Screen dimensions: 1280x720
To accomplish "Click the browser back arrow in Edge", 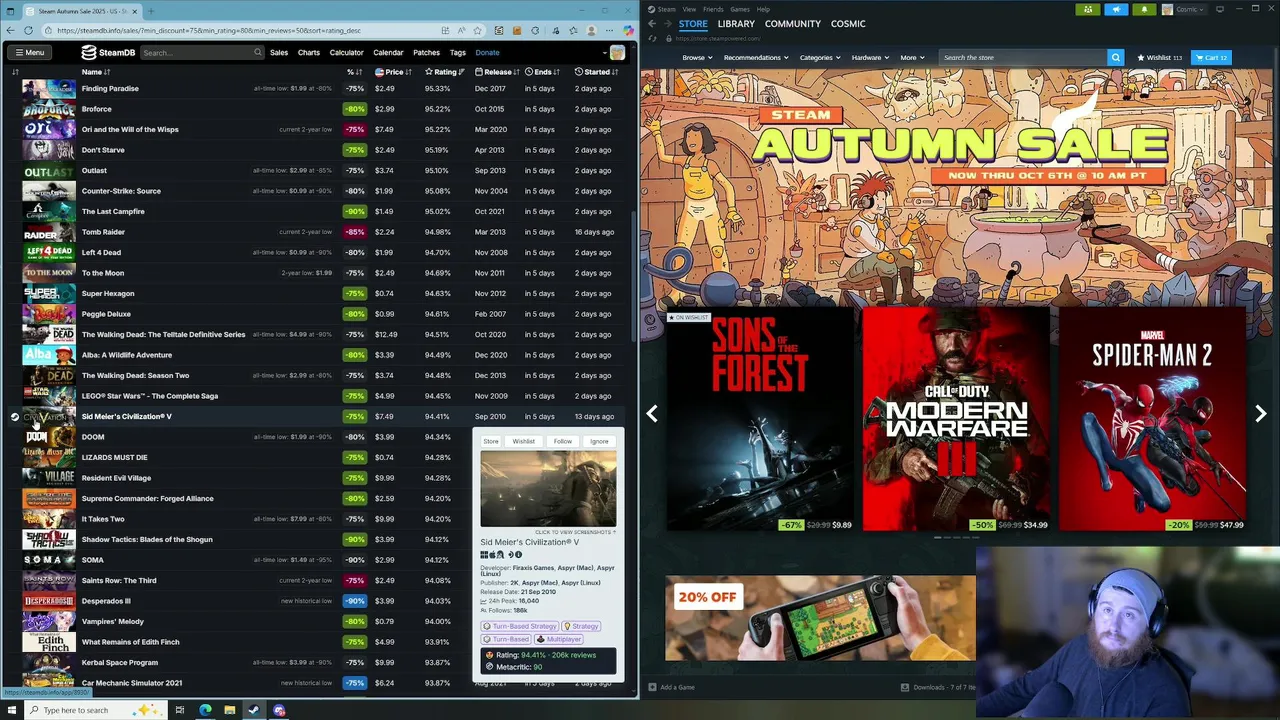I will coord(11,30).
